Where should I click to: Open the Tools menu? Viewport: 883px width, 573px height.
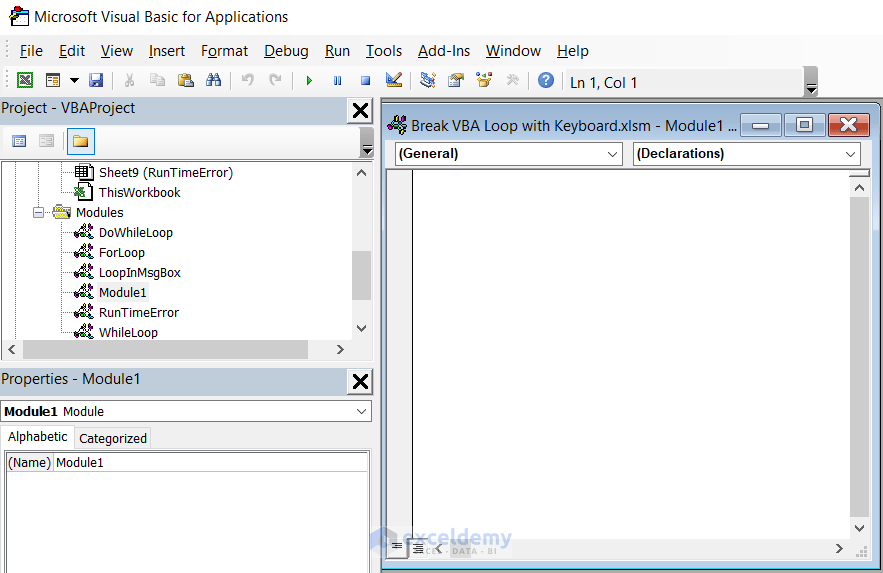point(383,51)
